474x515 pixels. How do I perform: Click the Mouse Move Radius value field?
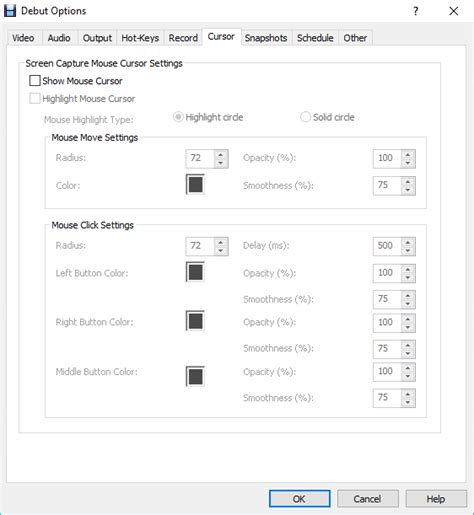(200, 159)
